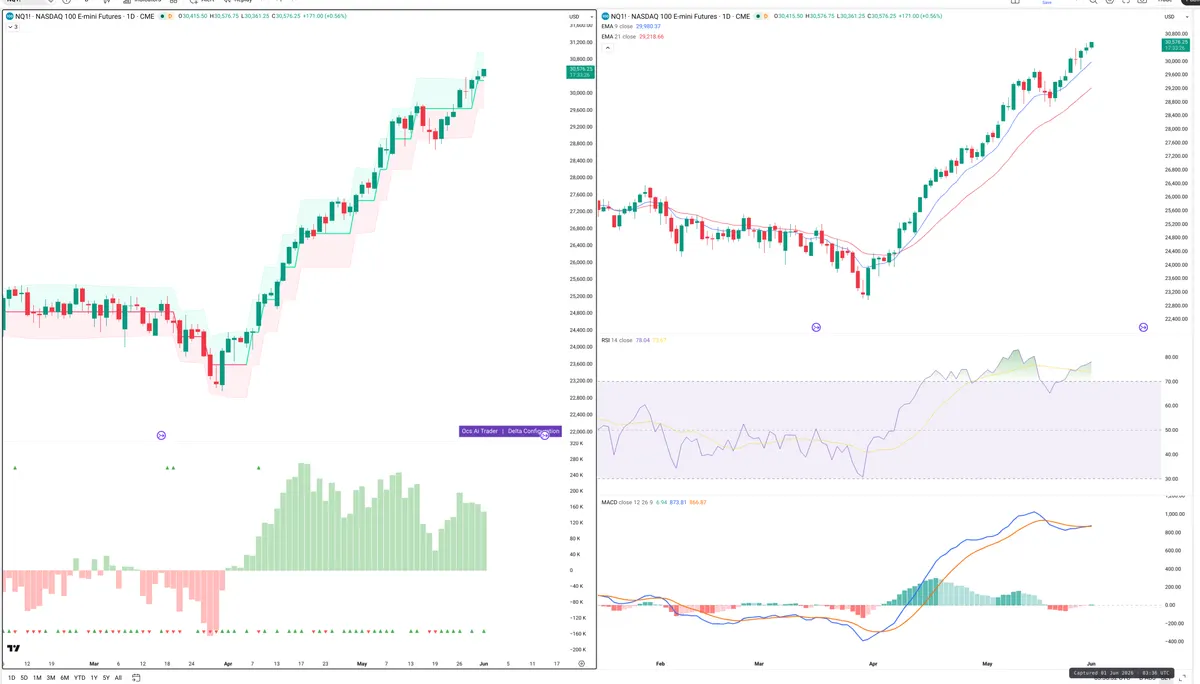Expand the collapsed legend showing 3 in left chart
Screen dimensions: 1200x684
(x=11, y=27)
